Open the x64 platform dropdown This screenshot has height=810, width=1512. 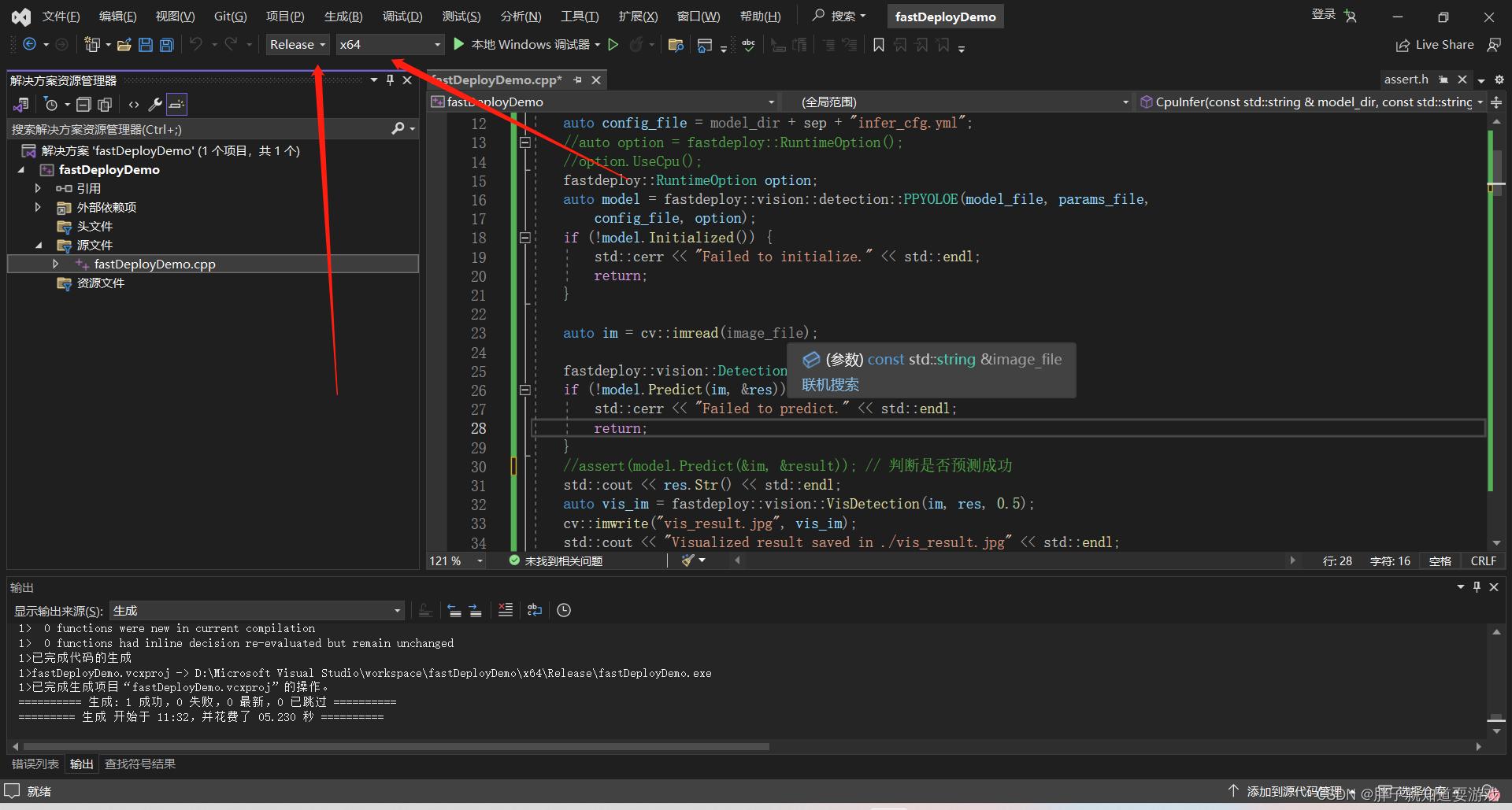[x=391, y=45]
